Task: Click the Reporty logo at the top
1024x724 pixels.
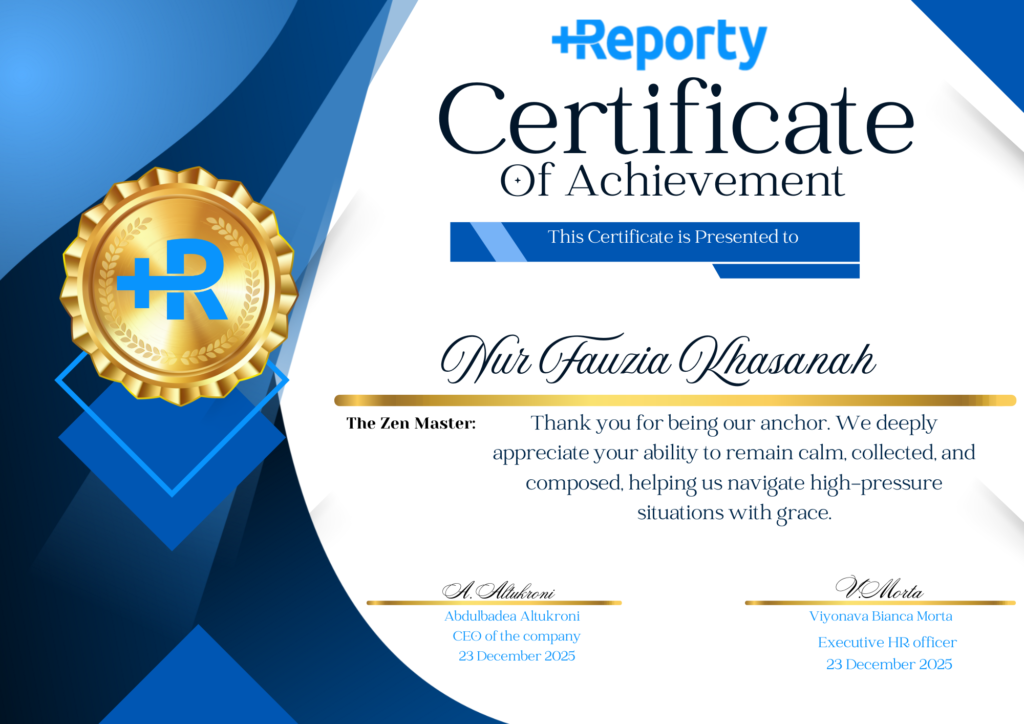Action: 659,44
